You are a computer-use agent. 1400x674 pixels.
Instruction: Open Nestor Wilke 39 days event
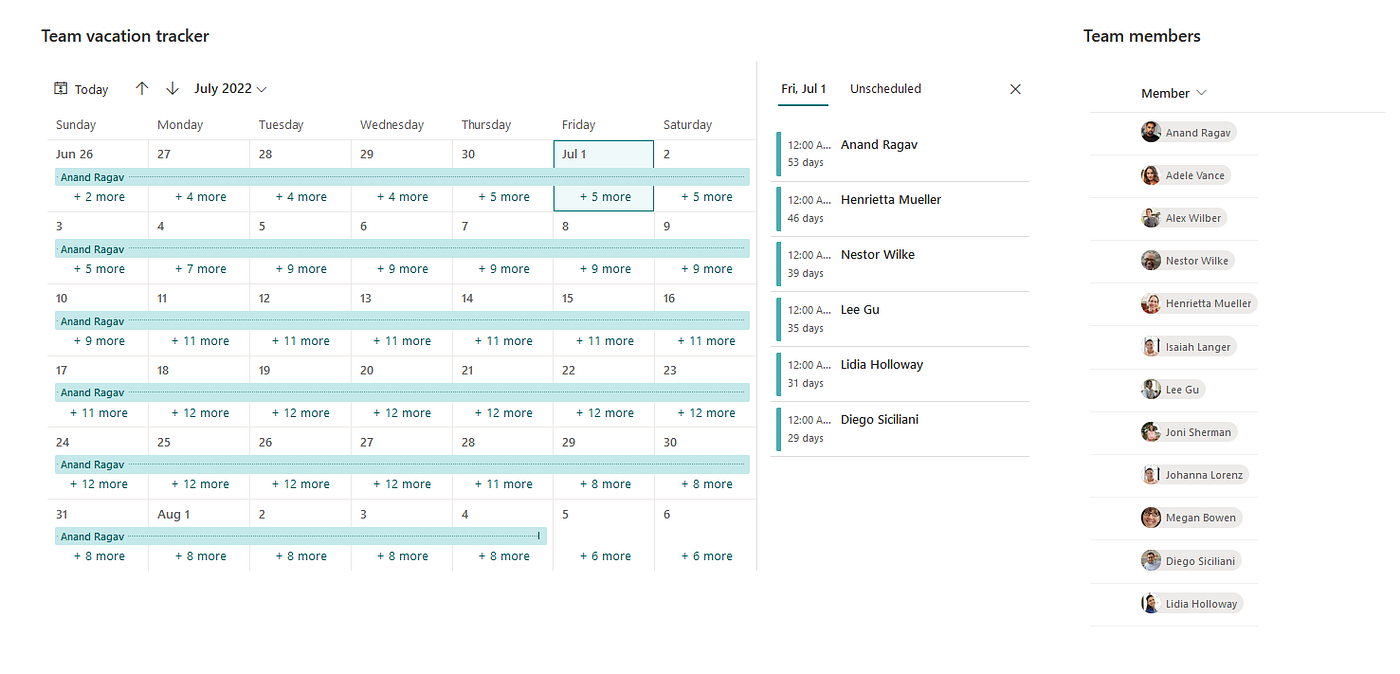pyautogui.click(x=903, y=264)
